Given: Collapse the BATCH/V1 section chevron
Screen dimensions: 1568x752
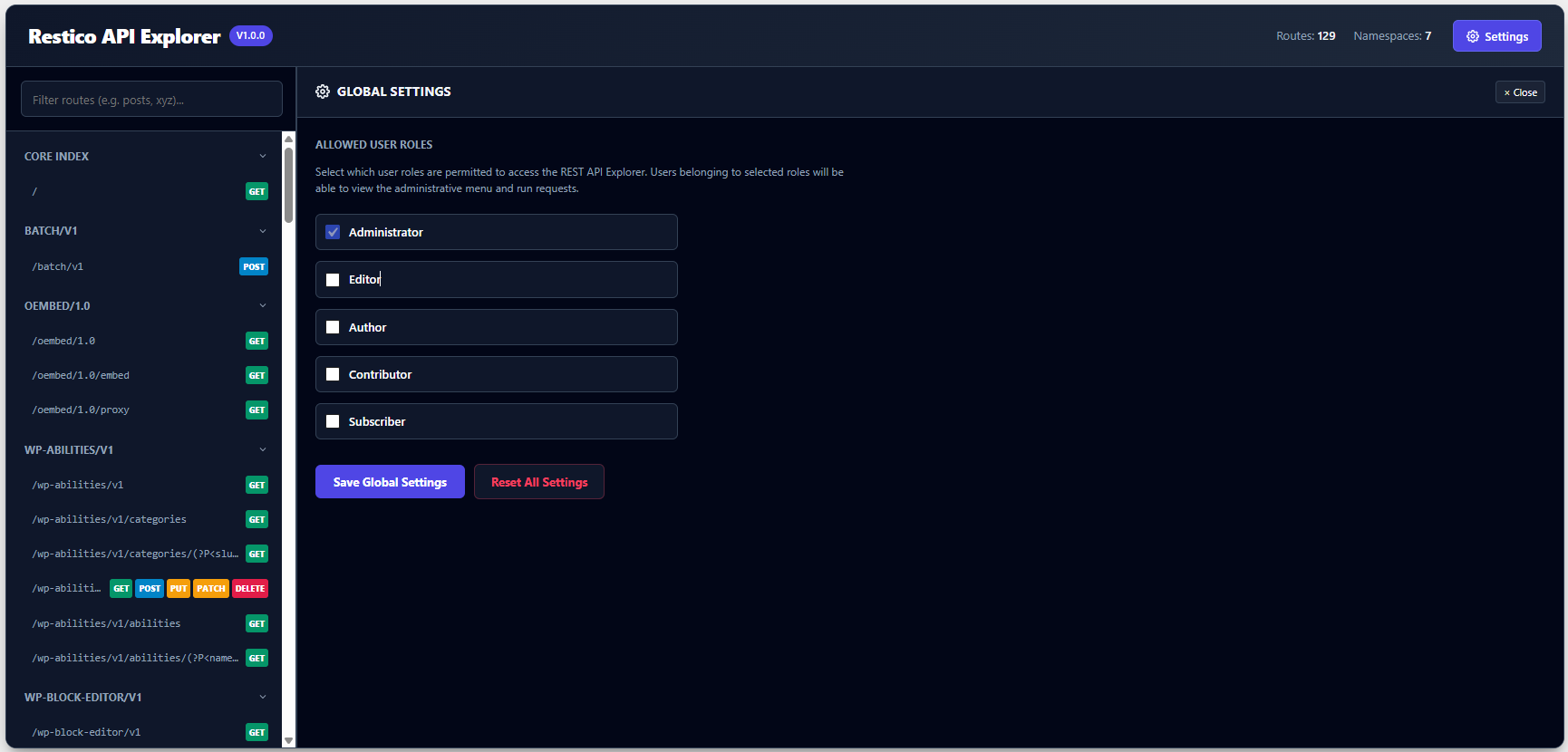Looking at the screenshot, I should click(263, 231).
